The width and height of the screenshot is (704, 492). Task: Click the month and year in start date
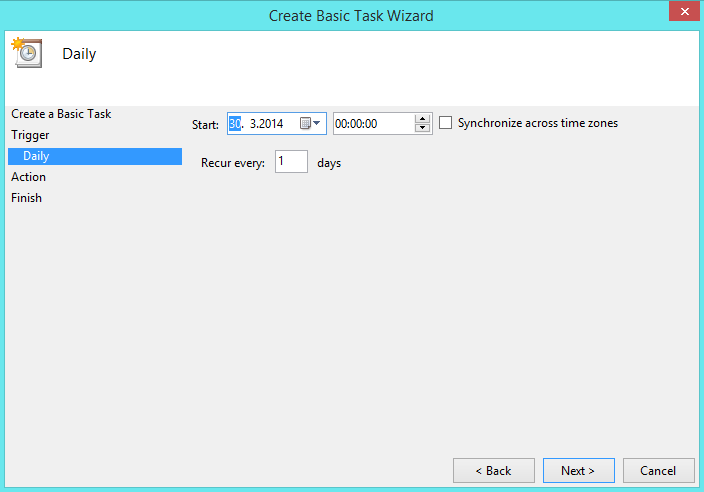266,123
